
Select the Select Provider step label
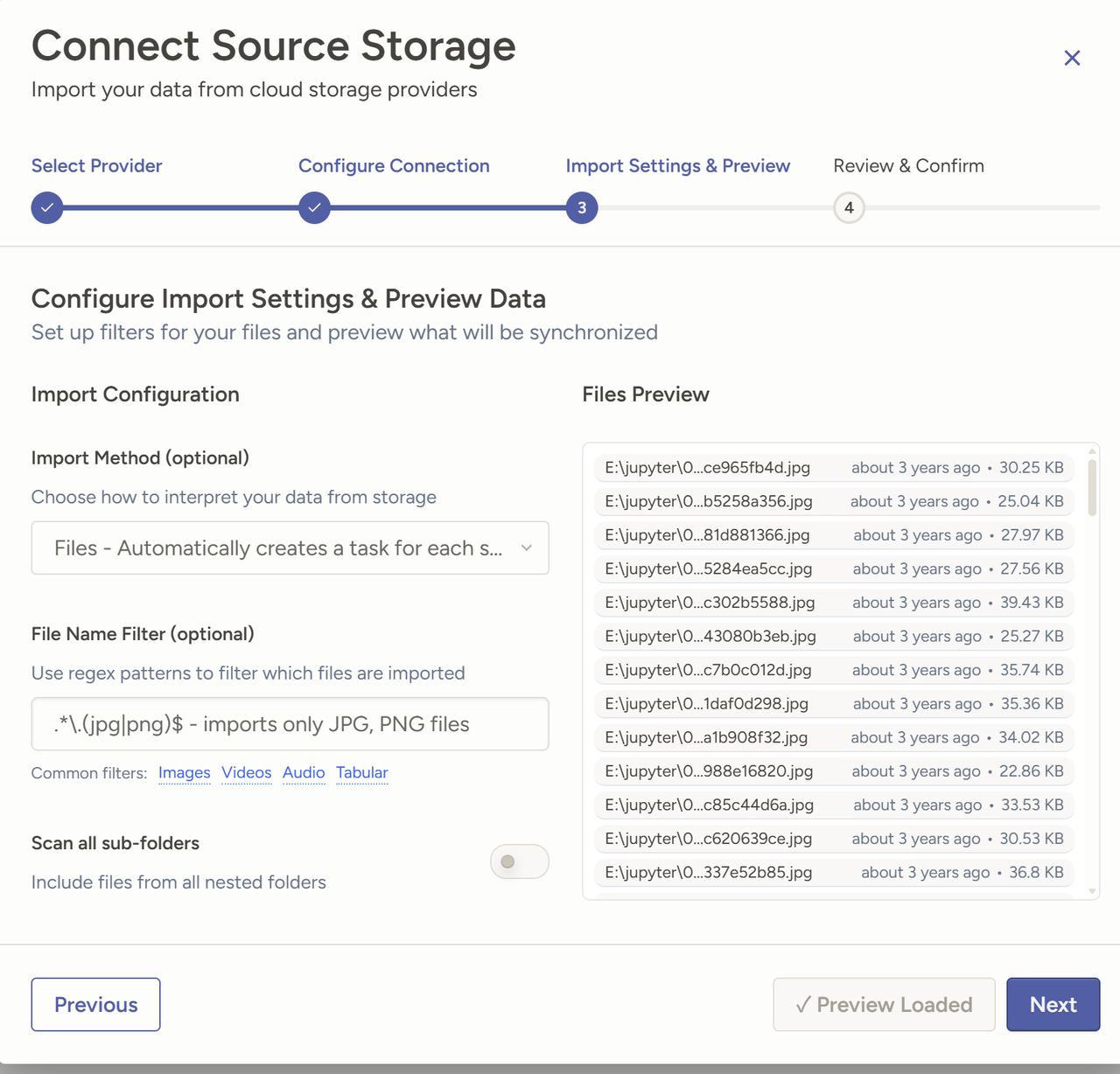pyautogui.click(x=97, y=166)
